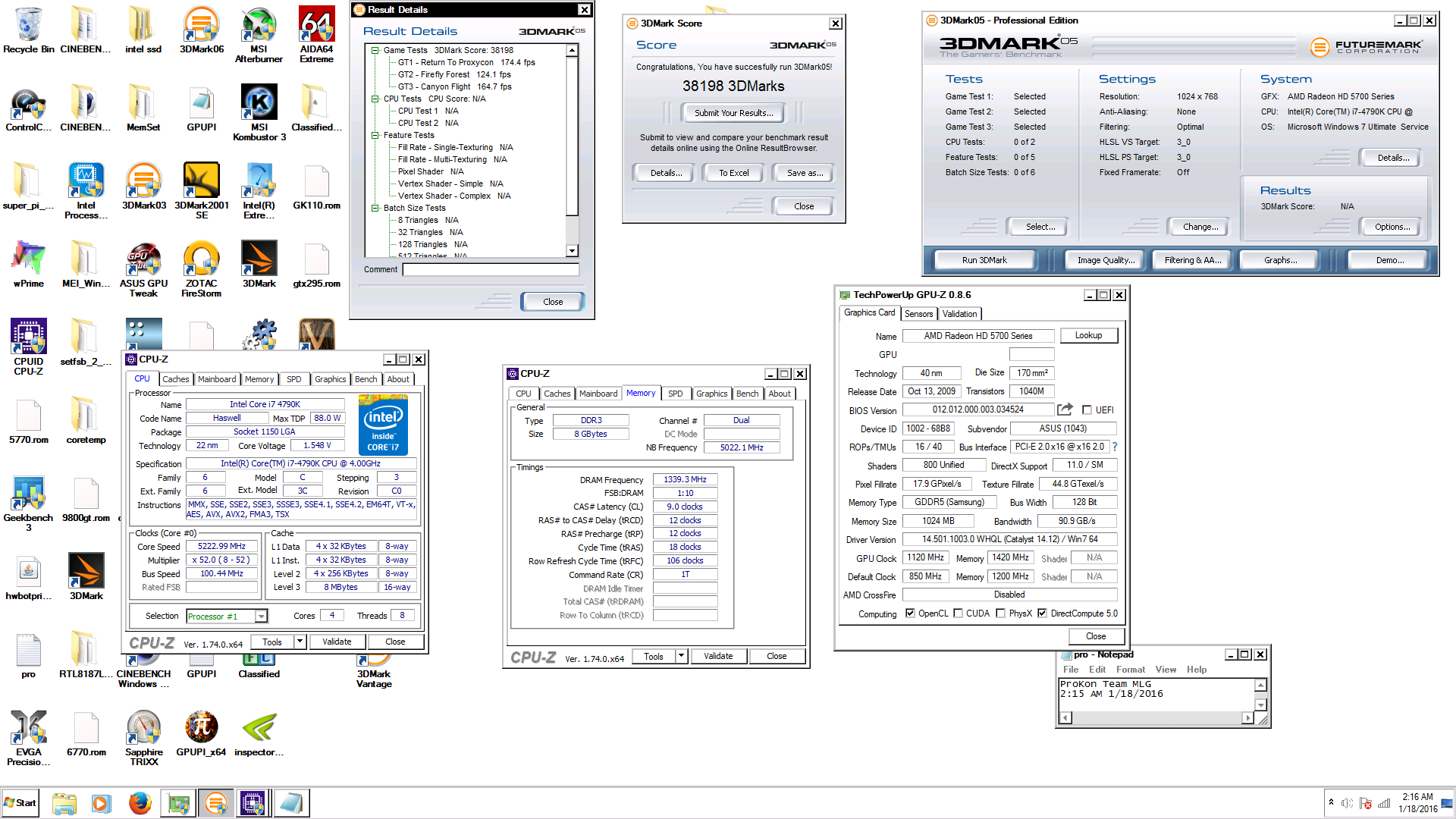Screen dimensions: 1456x819
Task: Open the GK110.rom file icon
Action: [x=316, y=187]
